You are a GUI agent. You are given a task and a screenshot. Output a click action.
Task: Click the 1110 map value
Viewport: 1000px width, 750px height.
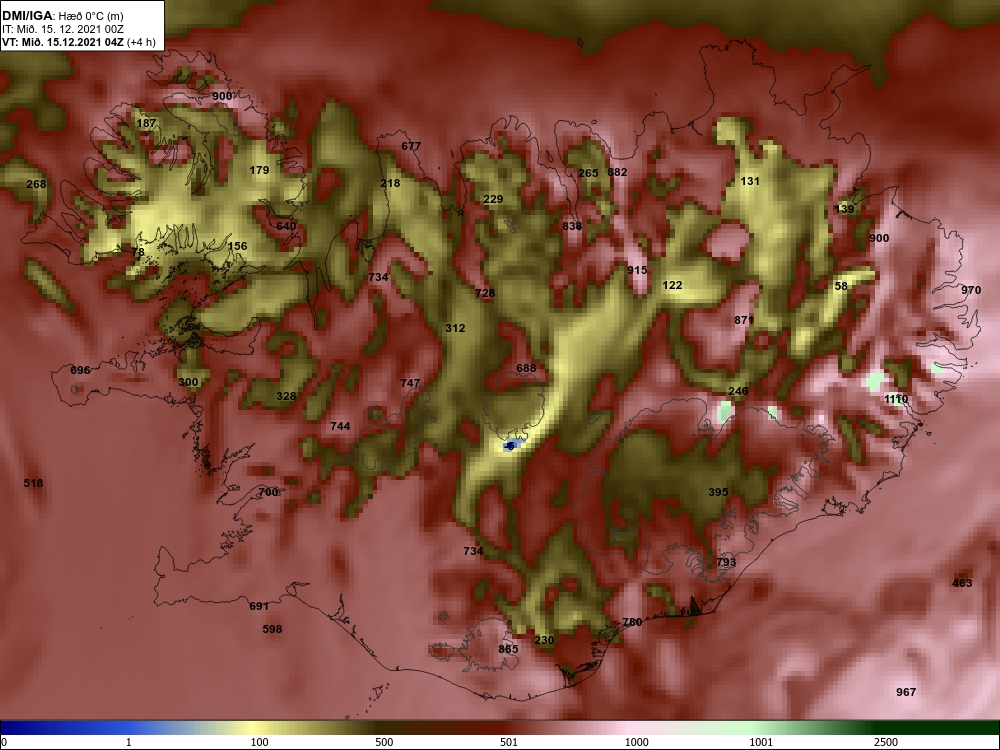[x=896, y=400]
